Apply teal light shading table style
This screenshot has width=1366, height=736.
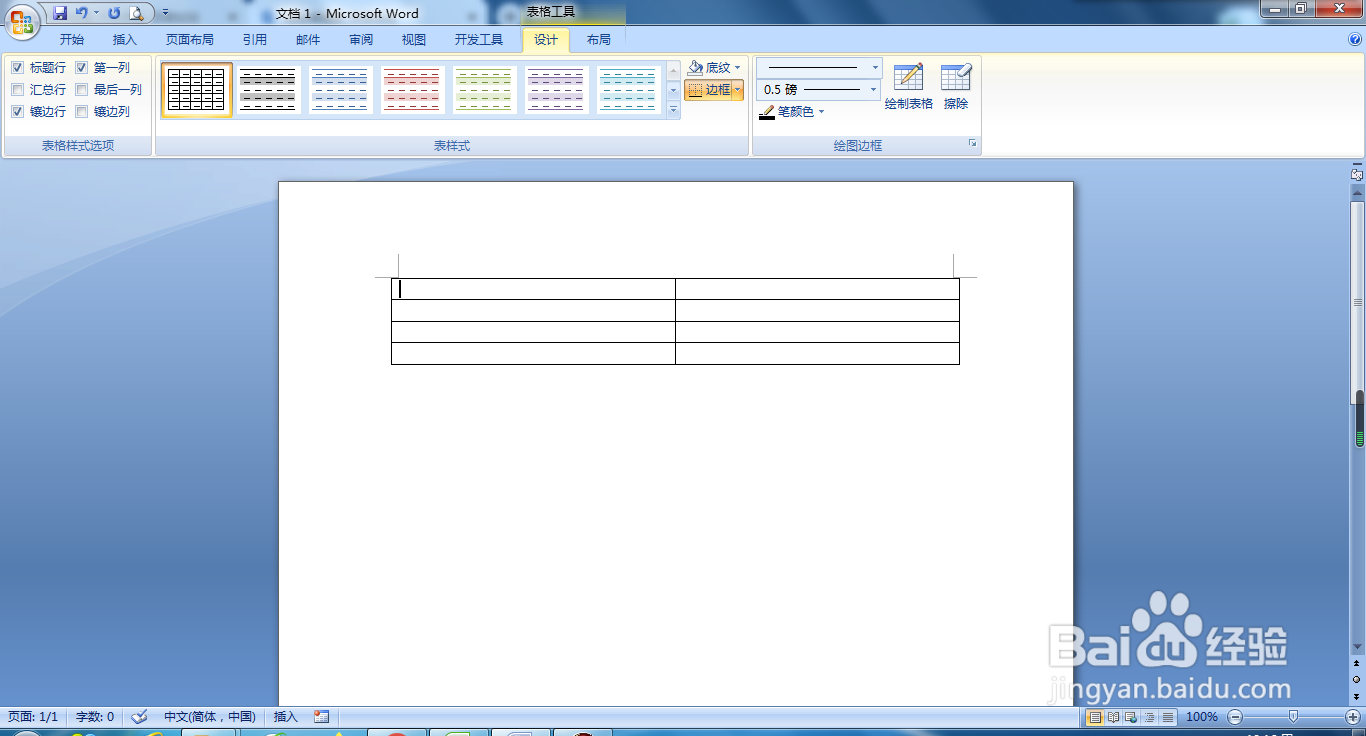(629, 90)
